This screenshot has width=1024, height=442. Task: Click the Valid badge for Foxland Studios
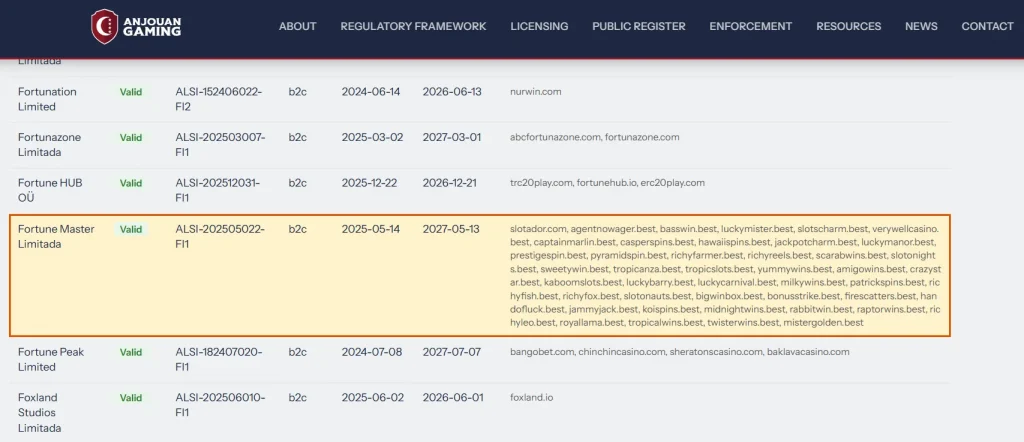131,398
